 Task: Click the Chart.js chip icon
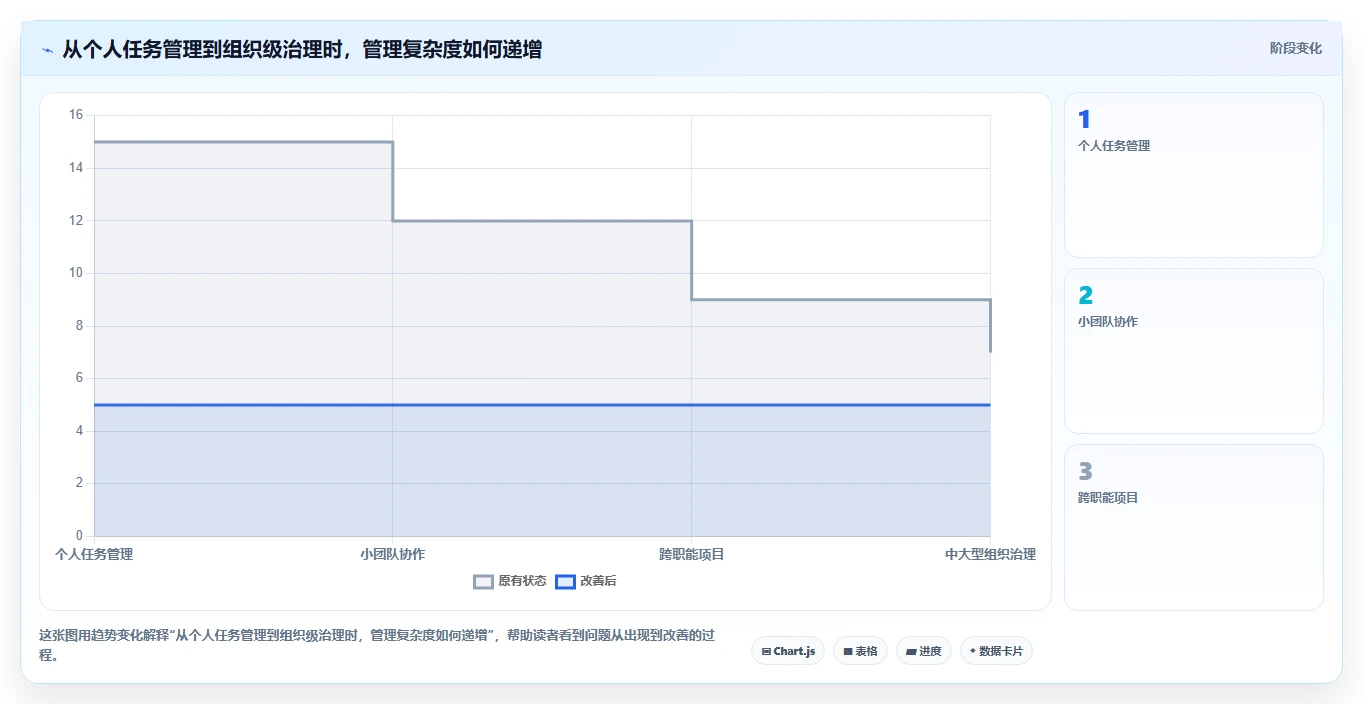pyautogui.click(x=766, y=651)
